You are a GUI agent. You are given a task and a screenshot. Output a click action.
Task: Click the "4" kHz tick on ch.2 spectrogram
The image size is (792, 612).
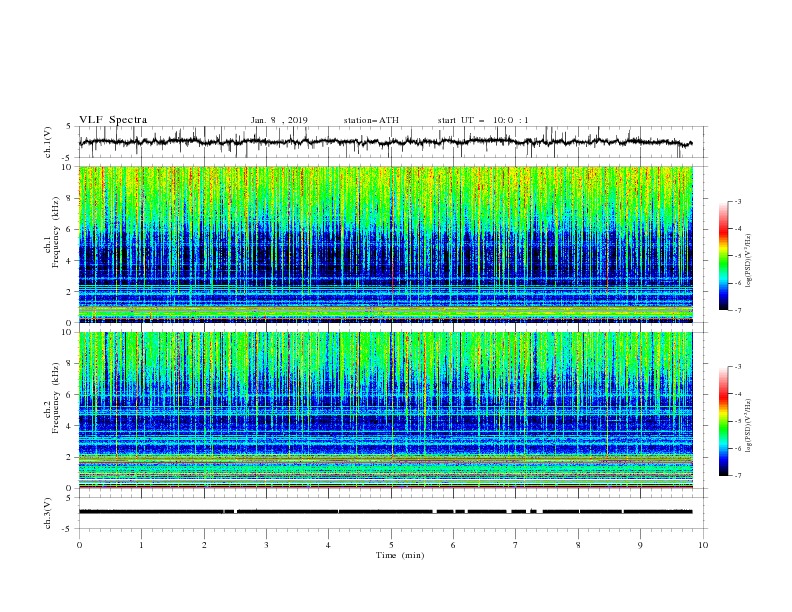point(70,426)
